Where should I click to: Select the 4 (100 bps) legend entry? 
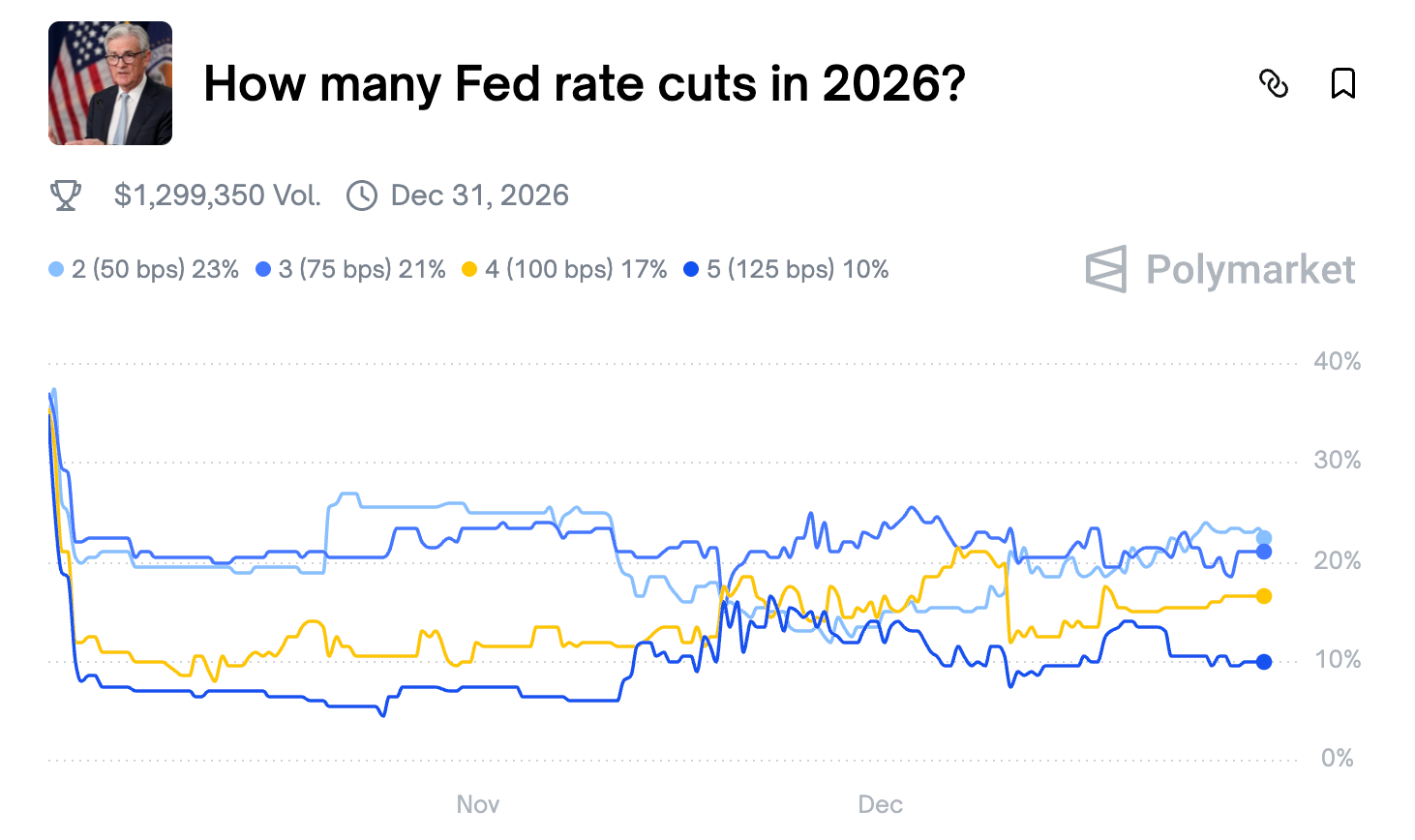point(565,269)
